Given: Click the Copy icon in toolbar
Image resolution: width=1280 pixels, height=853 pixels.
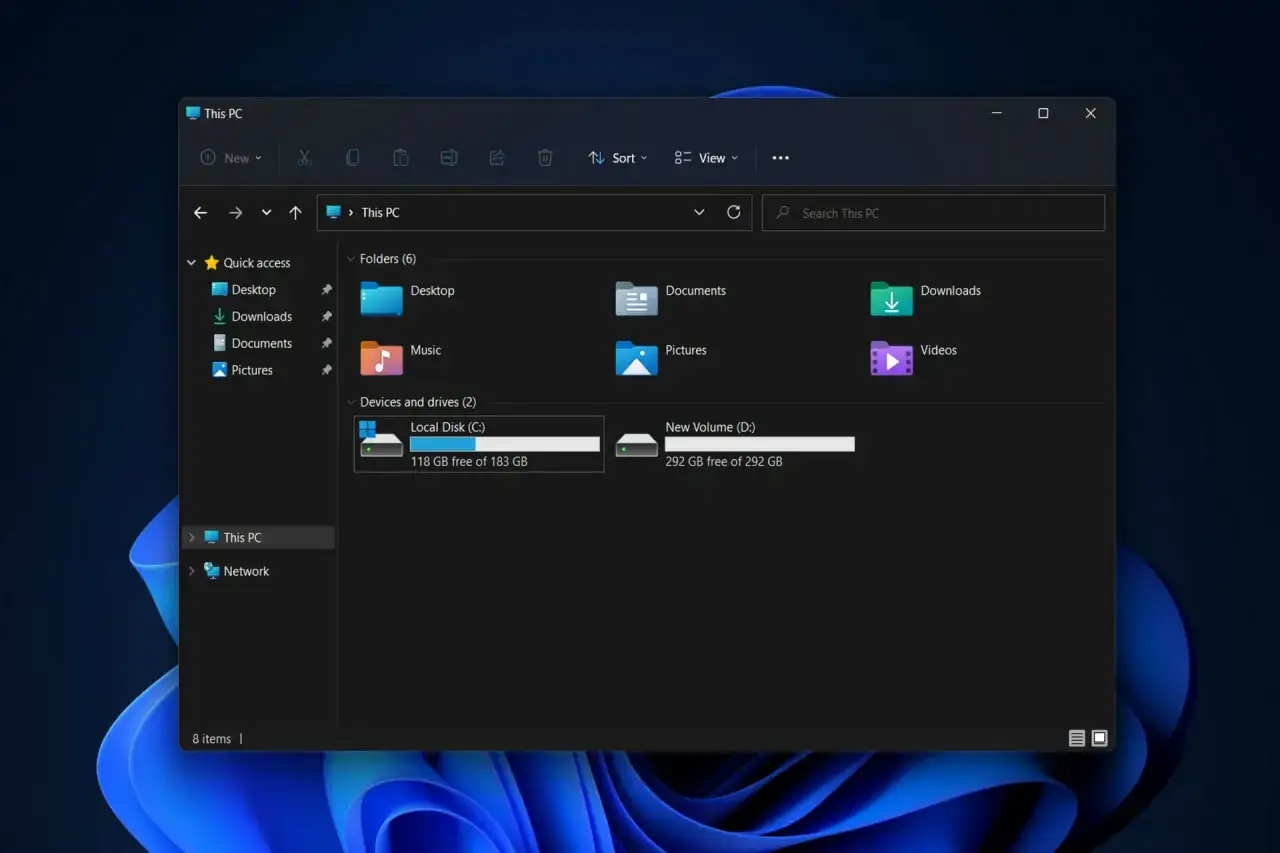Looking at the screenshot, I should 353,158.
